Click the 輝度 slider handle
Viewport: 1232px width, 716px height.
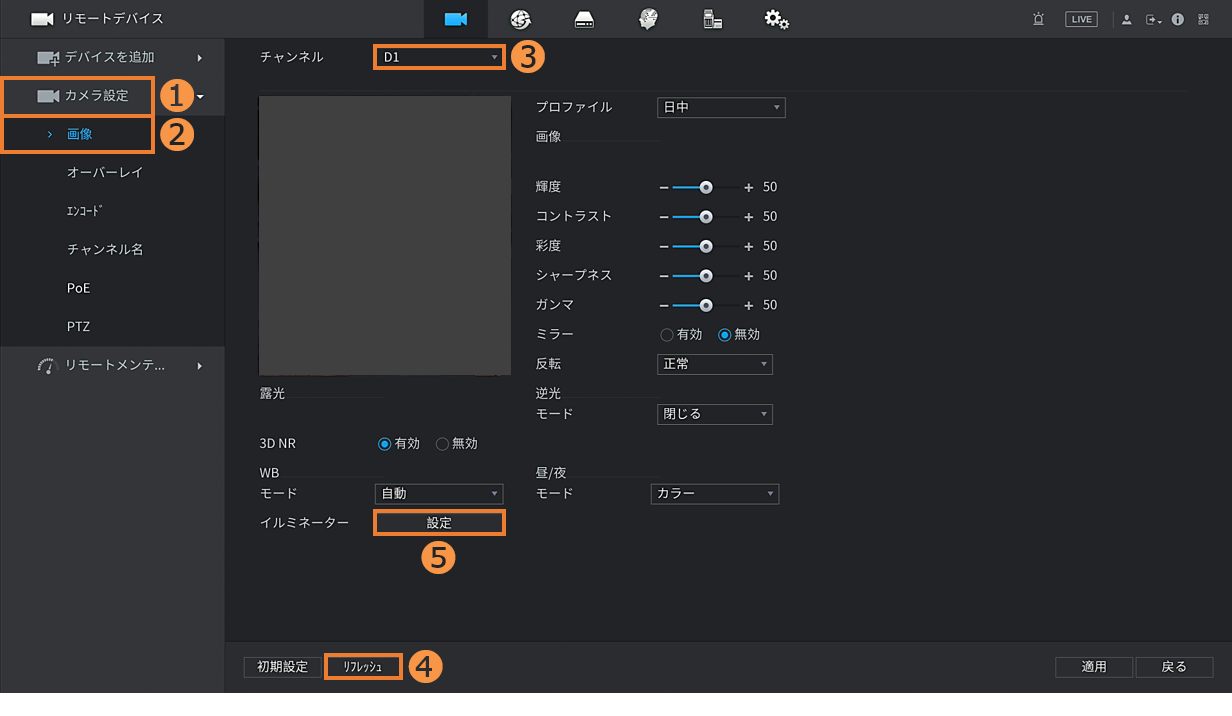click(706, 187)
